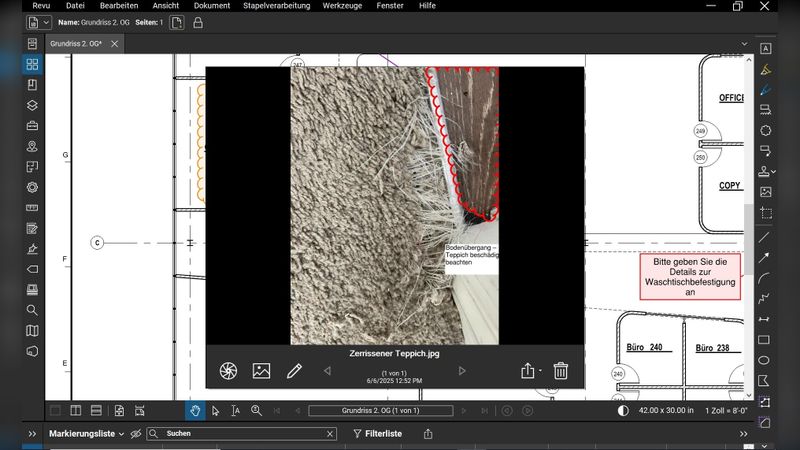The height and width of the screenshot is (450, 800).
Task: Open the Spaces map-pin panel icon
Action: pyautogui.click(x=32, y=146)
